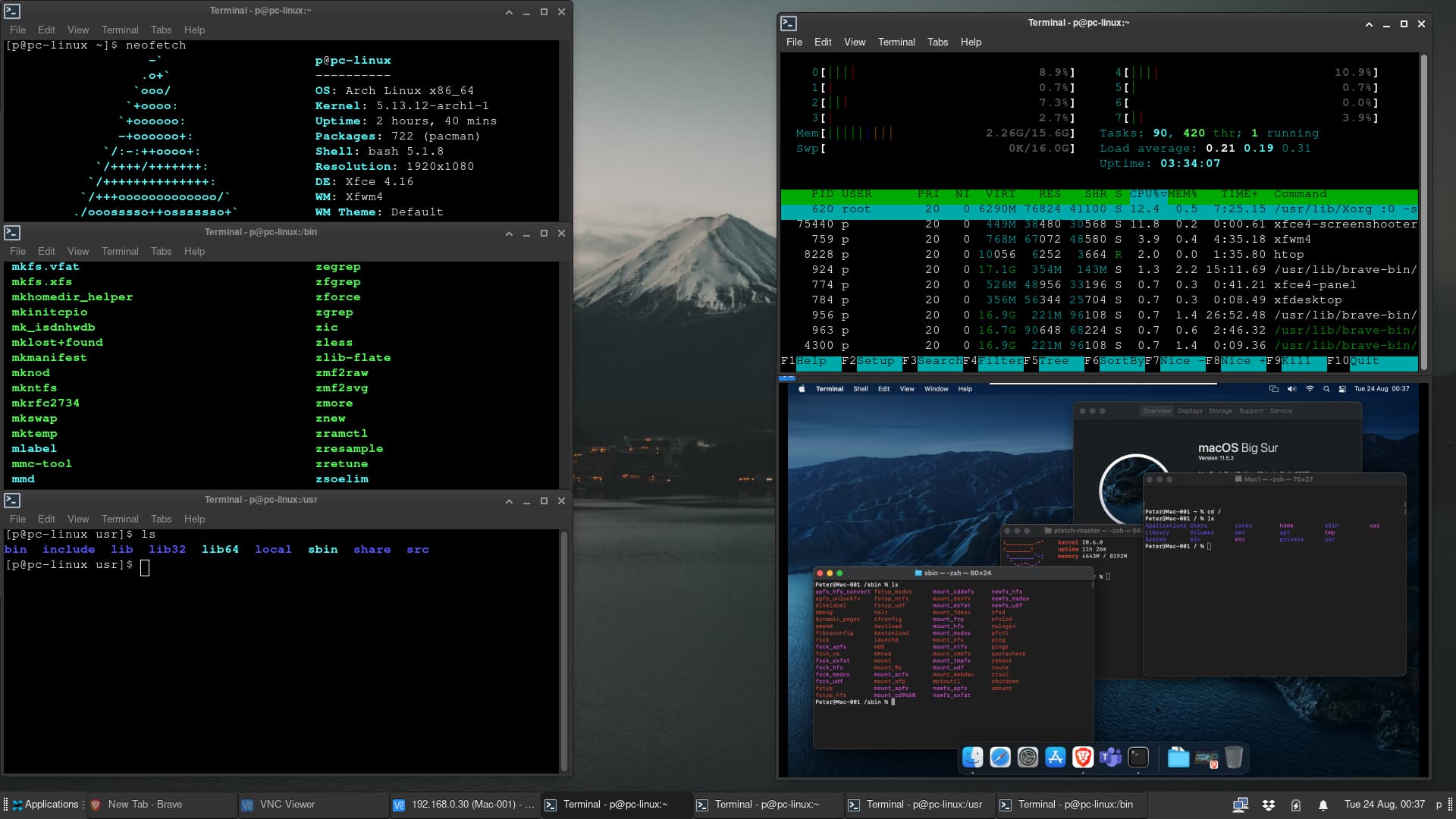Open Microsoft Teams from the macOS dock
1456x819 pixels.
click(x=1111, y=757)
